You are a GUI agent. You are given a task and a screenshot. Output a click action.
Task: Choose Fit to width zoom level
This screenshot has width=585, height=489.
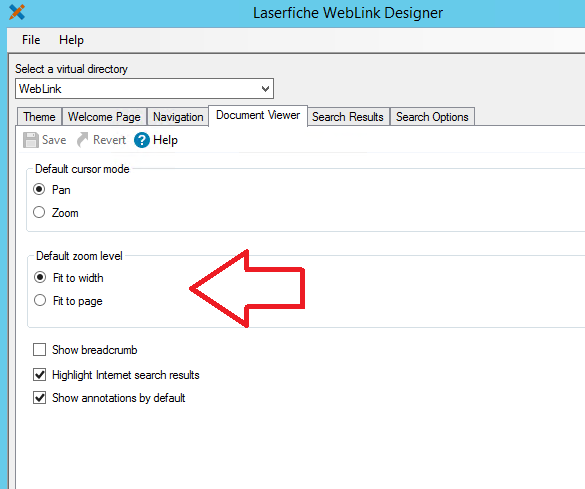pyautogui.click(x=40, y=278)
